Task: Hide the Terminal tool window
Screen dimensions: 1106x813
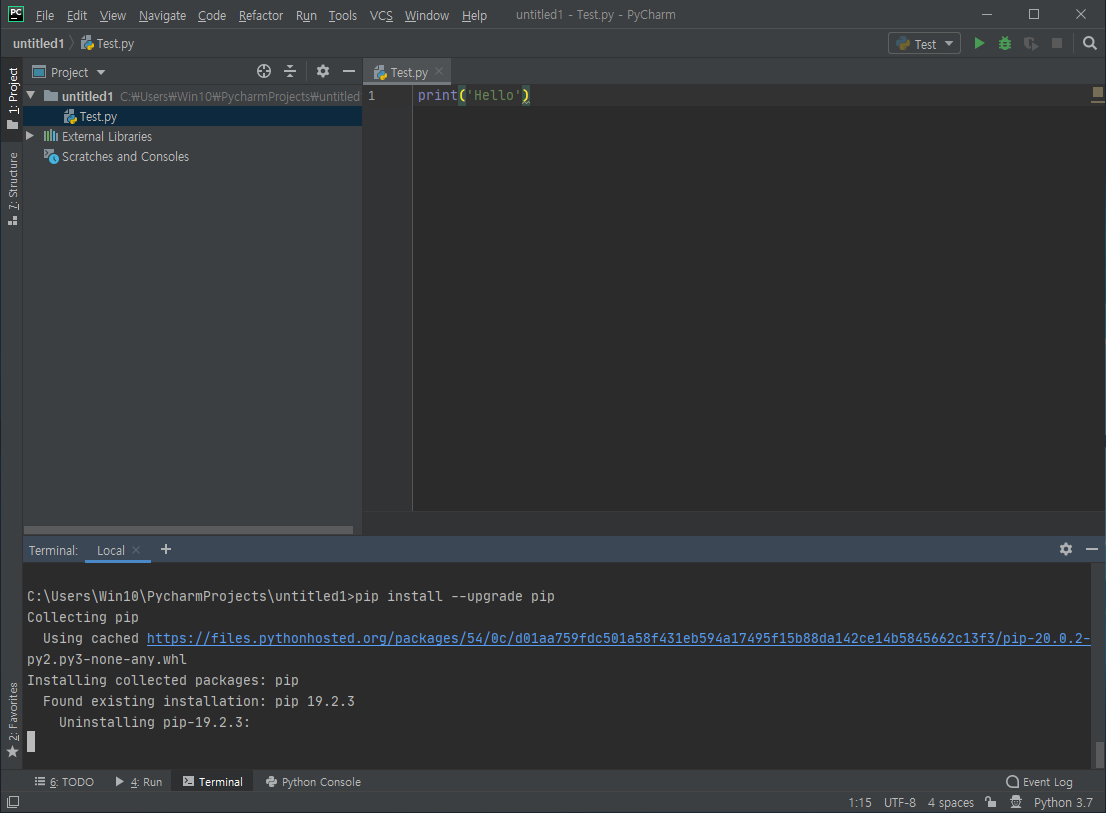Action: coord(1092,549)
